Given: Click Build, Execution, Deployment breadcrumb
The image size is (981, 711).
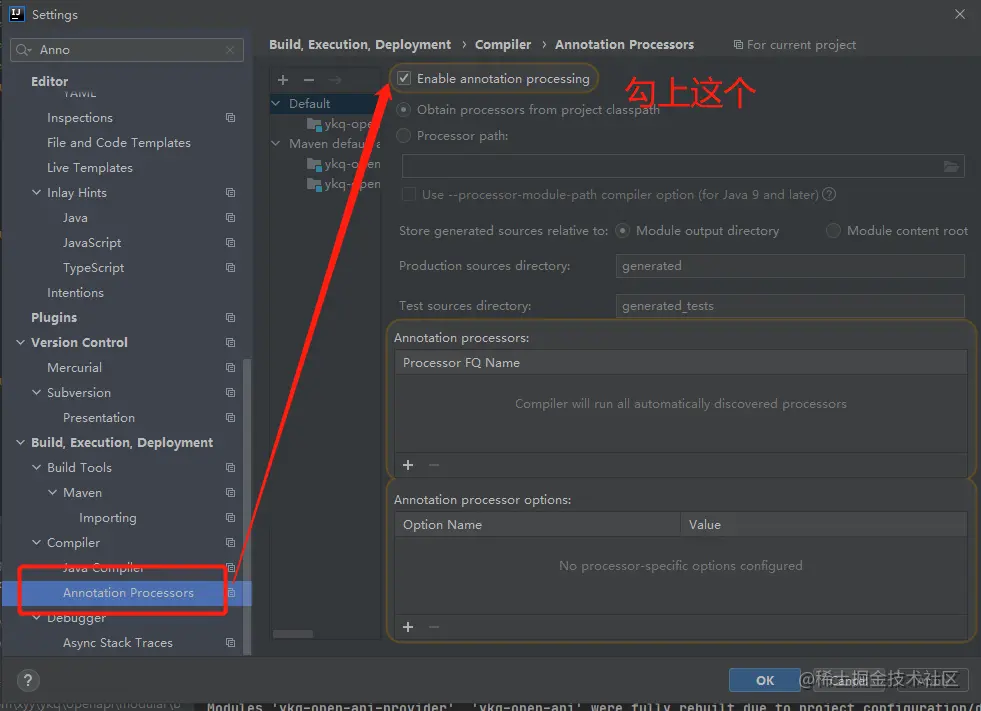Looking at the screenshot, I should click(360, 45).
